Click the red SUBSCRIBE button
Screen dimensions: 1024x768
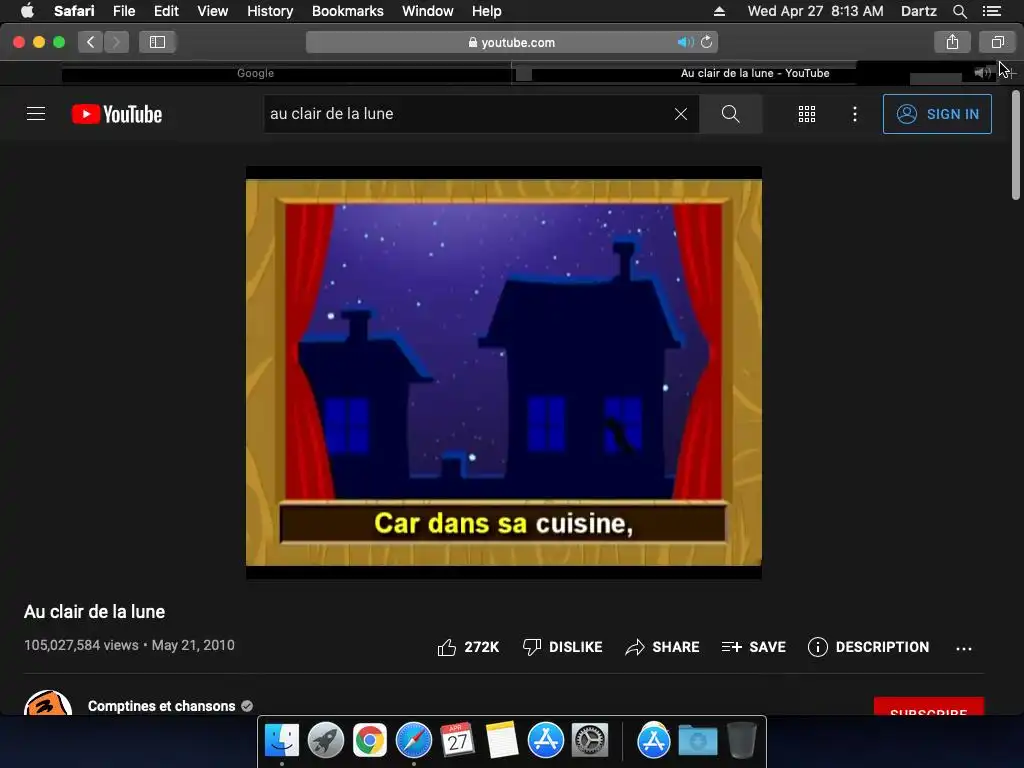pyautogui.click(x=929, y=707)
